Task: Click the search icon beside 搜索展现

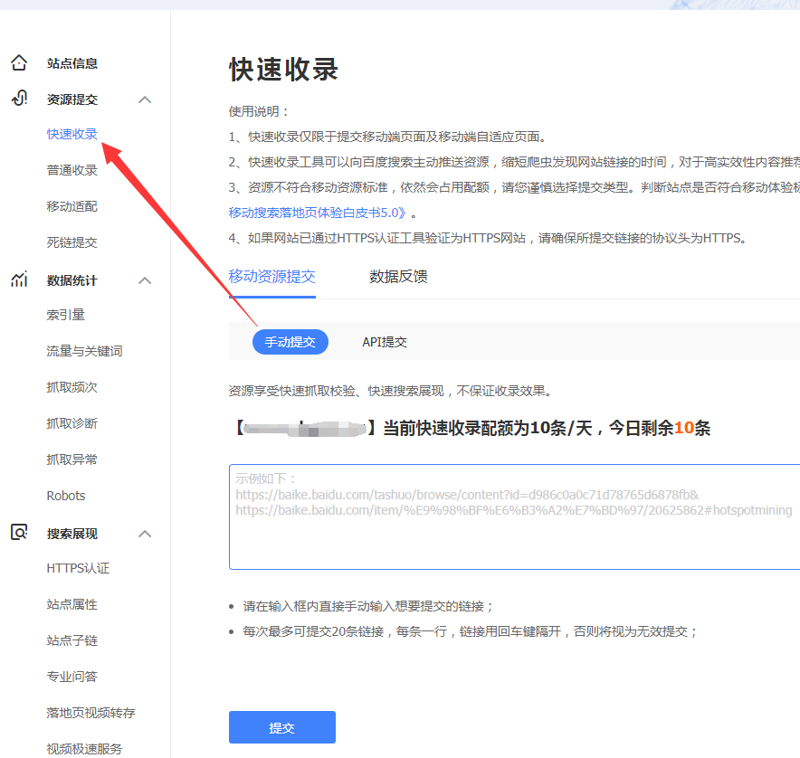Action: coord(19,533)
